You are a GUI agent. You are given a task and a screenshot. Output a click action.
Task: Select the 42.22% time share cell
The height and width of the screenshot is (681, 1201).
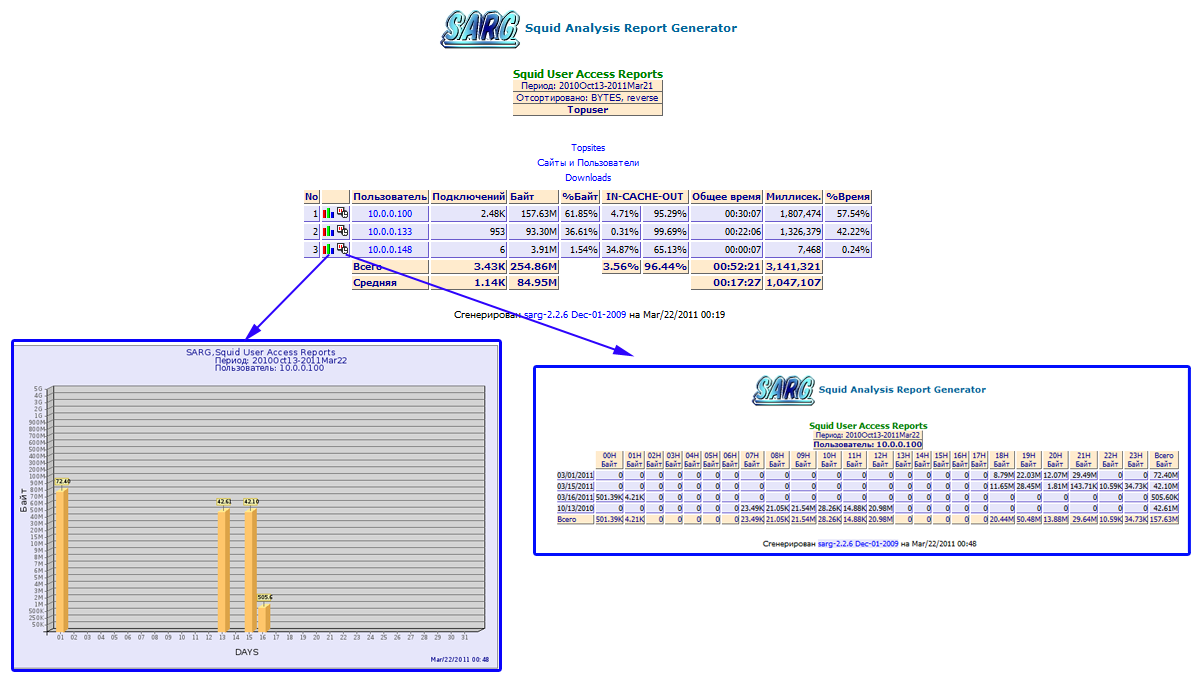pos(848,232)
